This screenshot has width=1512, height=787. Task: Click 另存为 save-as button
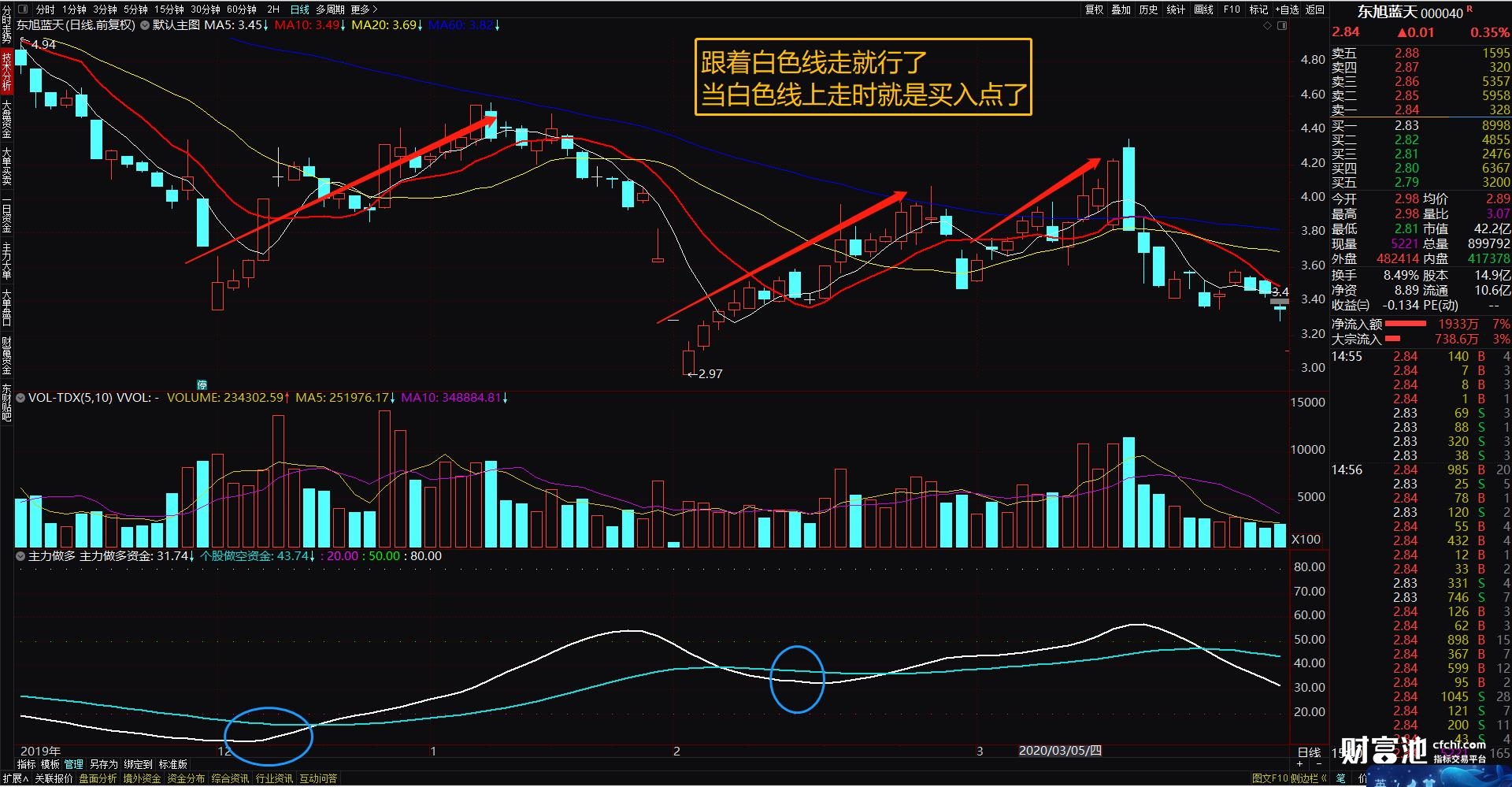[x=103, y=764]
